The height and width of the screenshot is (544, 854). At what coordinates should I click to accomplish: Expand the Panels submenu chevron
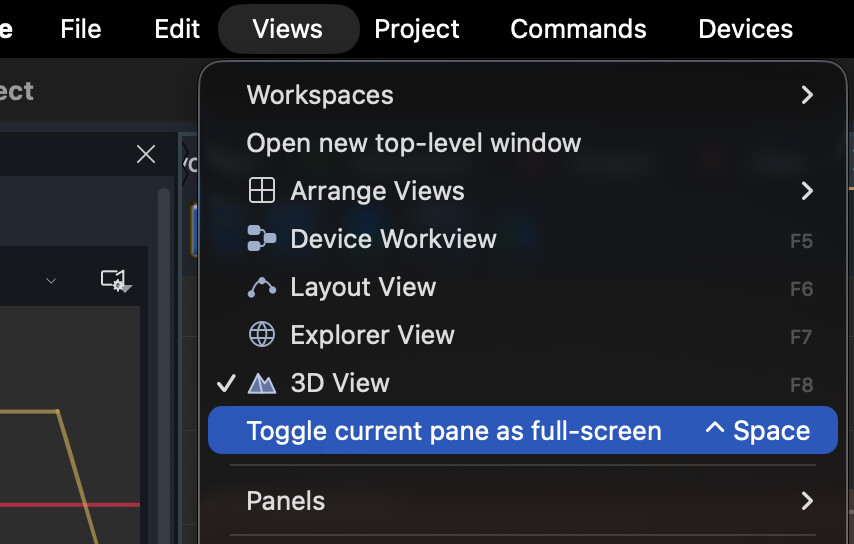tap(807, 500)
